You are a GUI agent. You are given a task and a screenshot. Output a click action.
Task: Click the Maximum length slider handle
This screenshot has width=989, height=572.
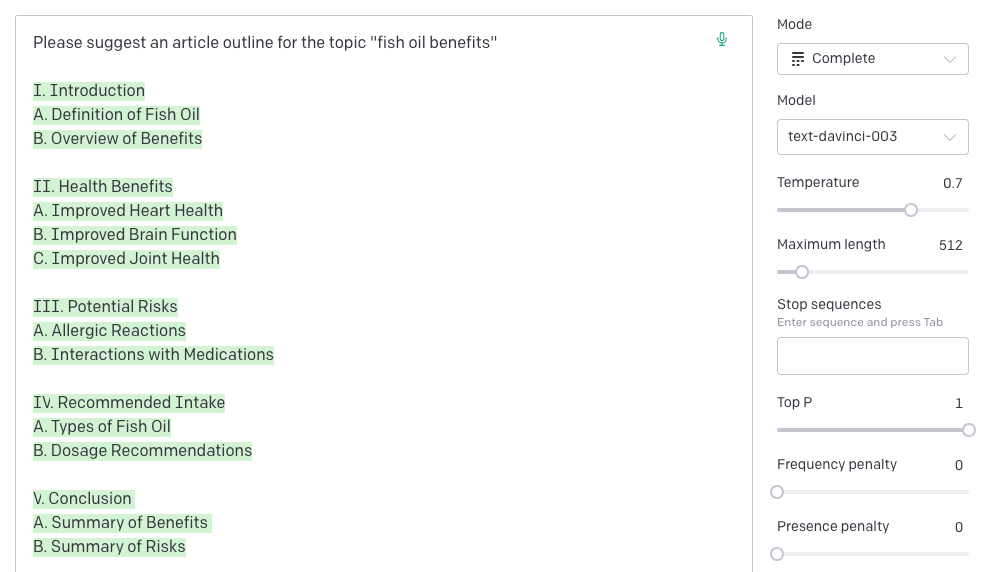click(801, 272)
